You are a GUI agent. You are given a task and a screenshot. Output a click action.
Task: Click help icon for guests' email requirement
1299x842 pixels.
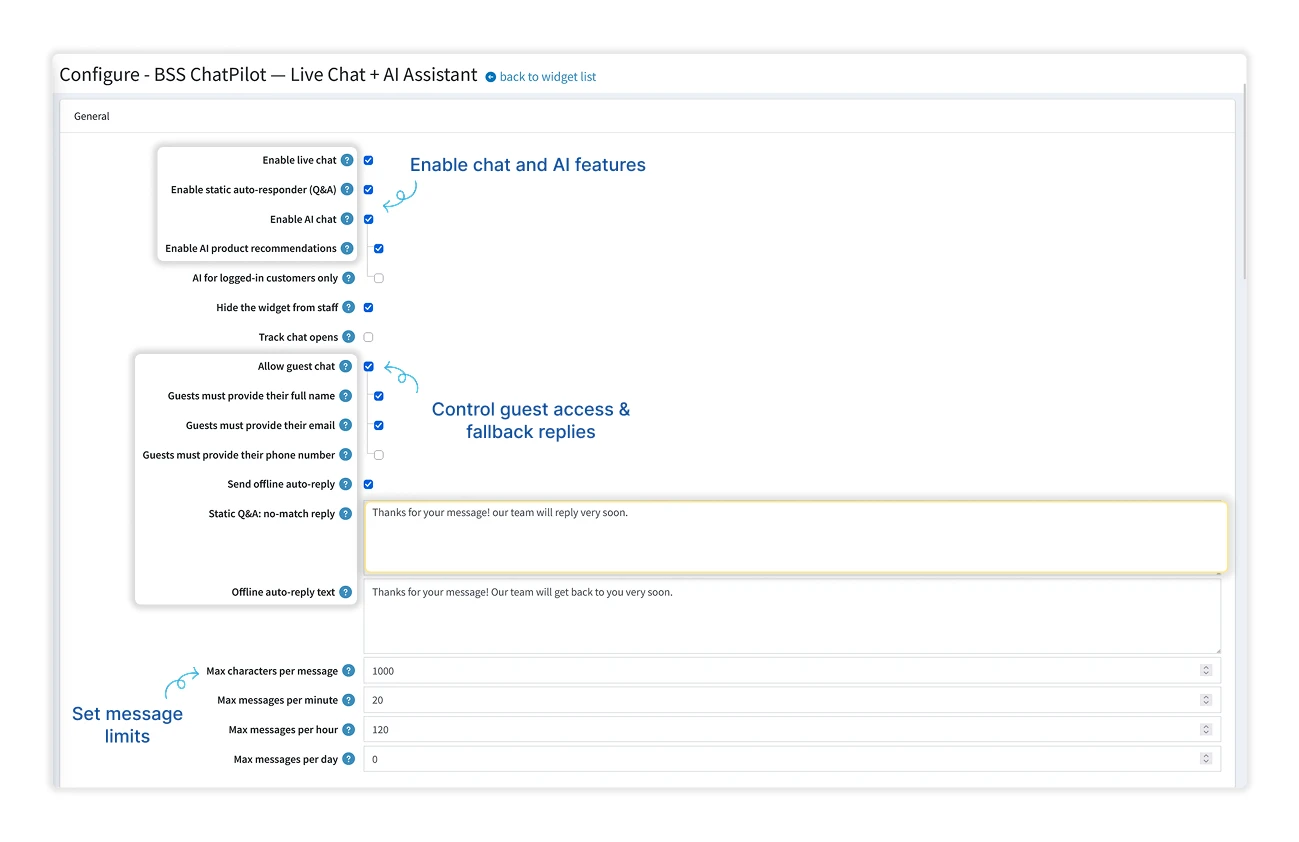point(346,425)
